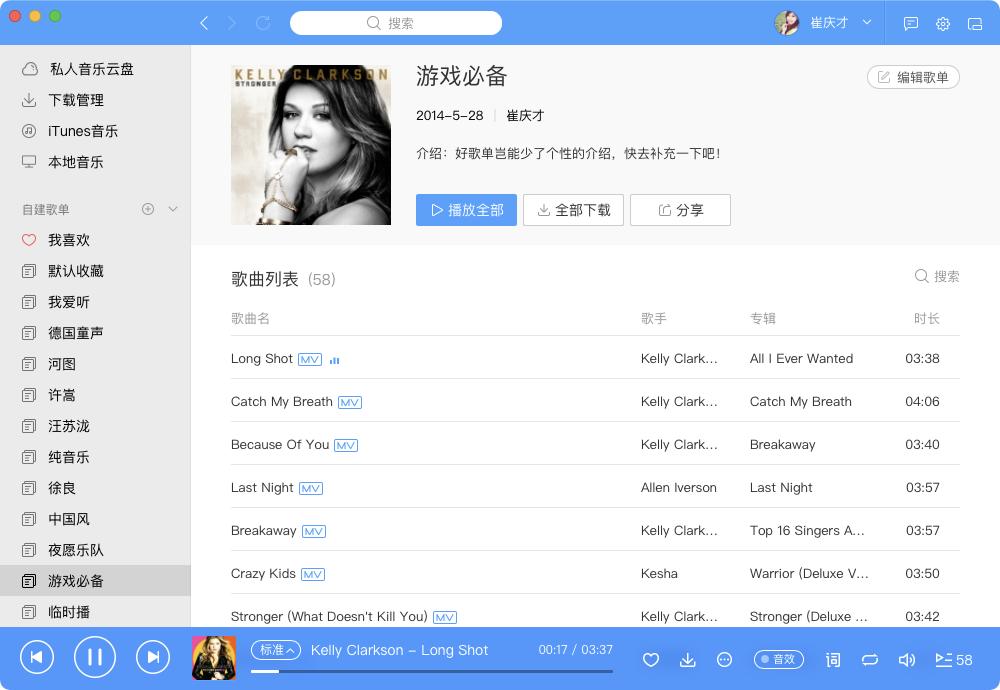Click the Kelly Clarkson playlist cover
The height and width of the screenshot is (690, 1000).
(x=311, y=145)
